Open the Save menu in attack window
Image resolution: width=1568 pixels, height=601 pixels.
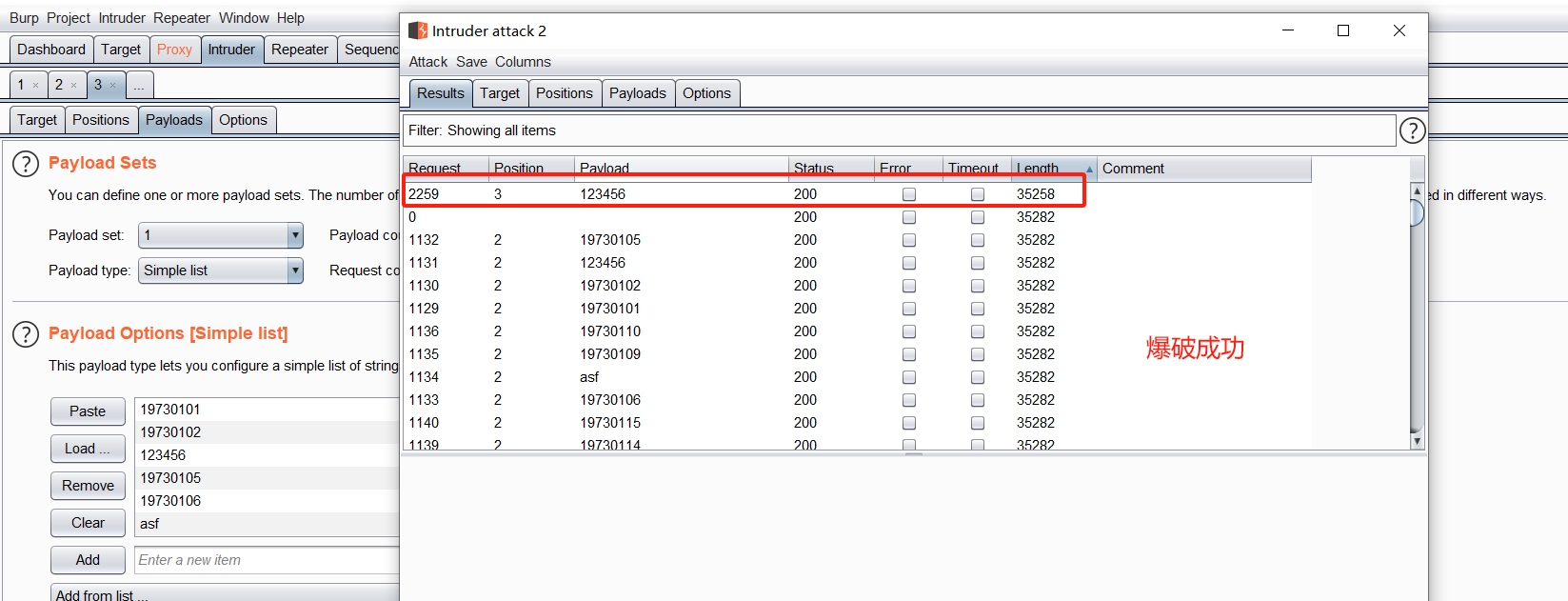(471, 62)
